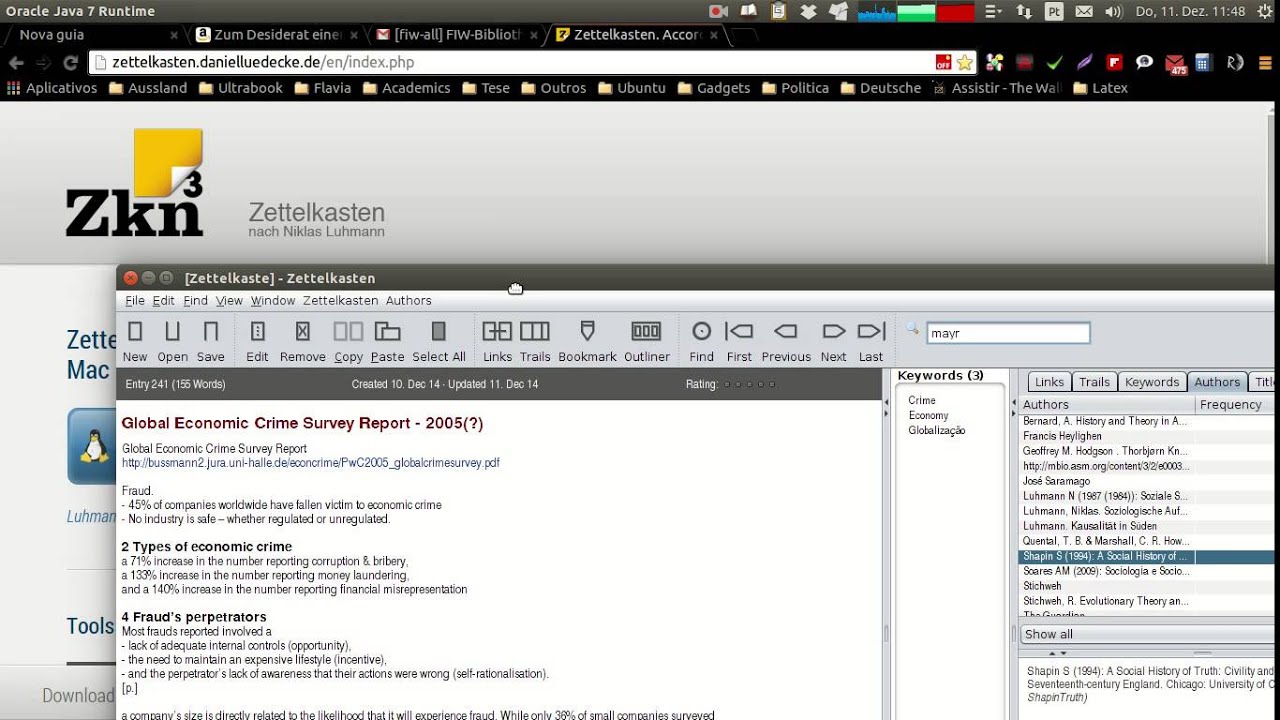Open the Academics bookmarks folder
Viewport: 1280px width, 720px height.
pos(406,88)
